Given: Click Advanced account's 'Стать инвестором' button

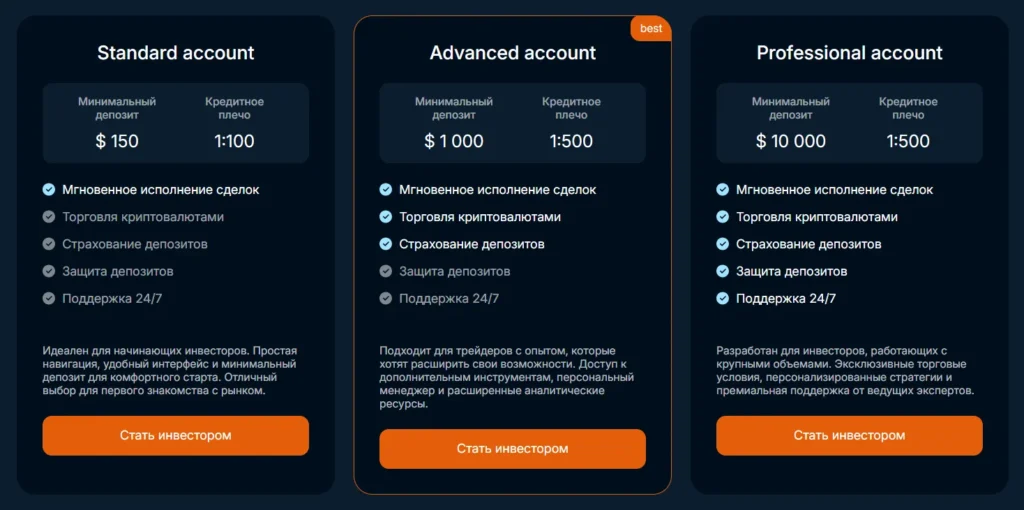Looking at the screenshot, I should (512, 449).
